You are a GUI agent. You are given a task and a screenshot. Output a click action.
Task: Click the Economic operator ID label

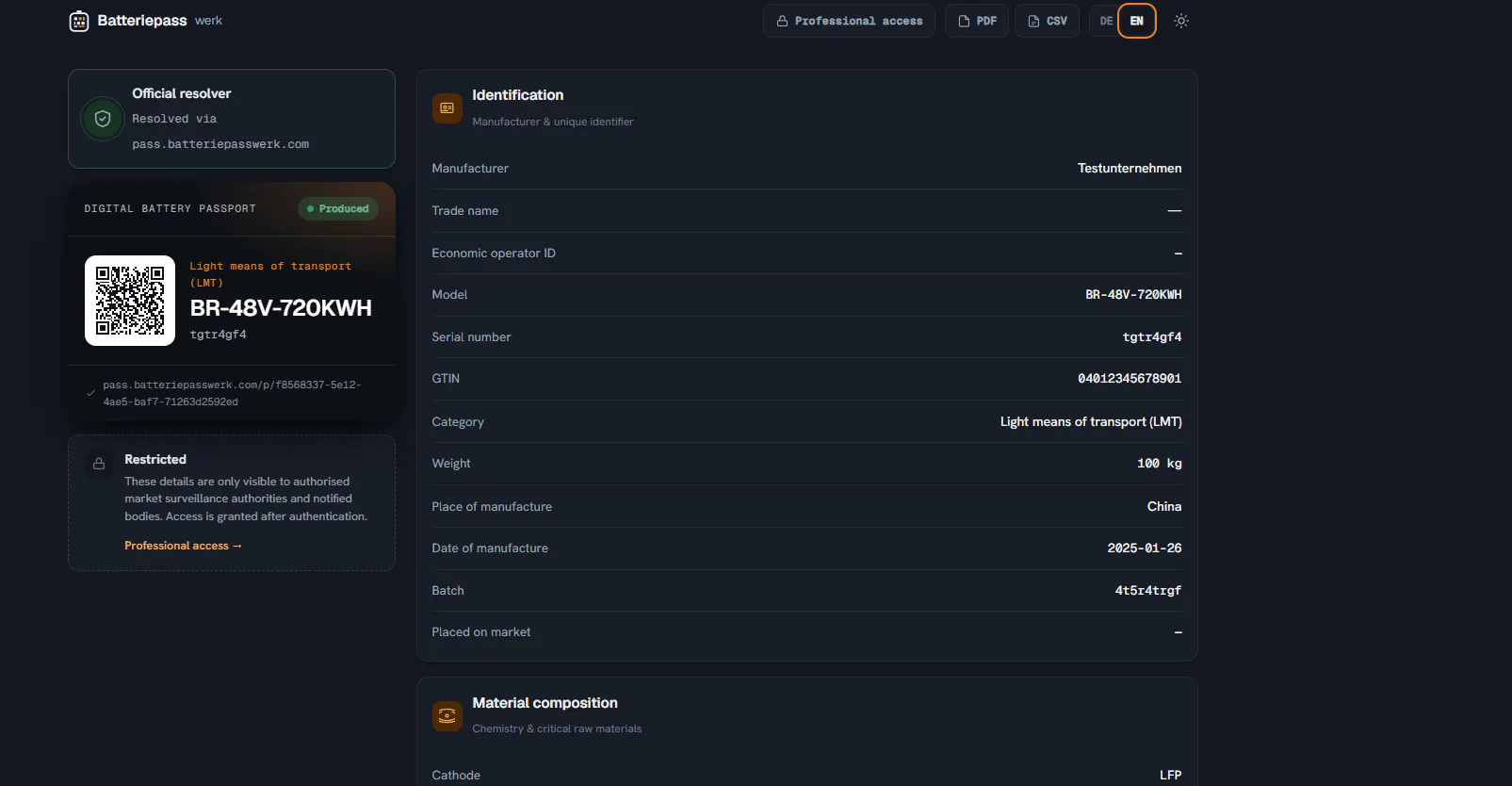pos(494,253)
